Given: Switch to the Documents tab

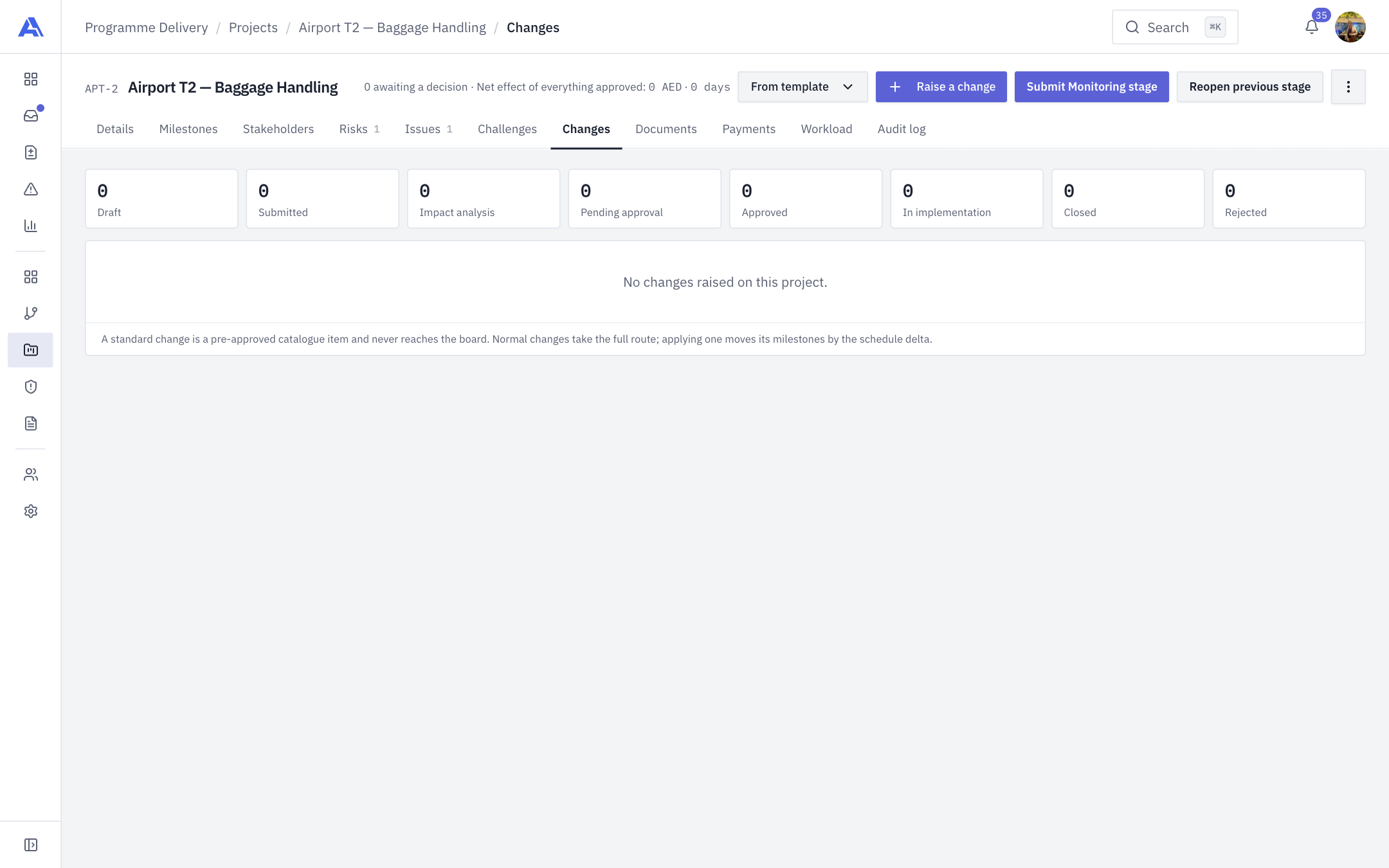Looking at the screenshot, I should click(666, 129).
